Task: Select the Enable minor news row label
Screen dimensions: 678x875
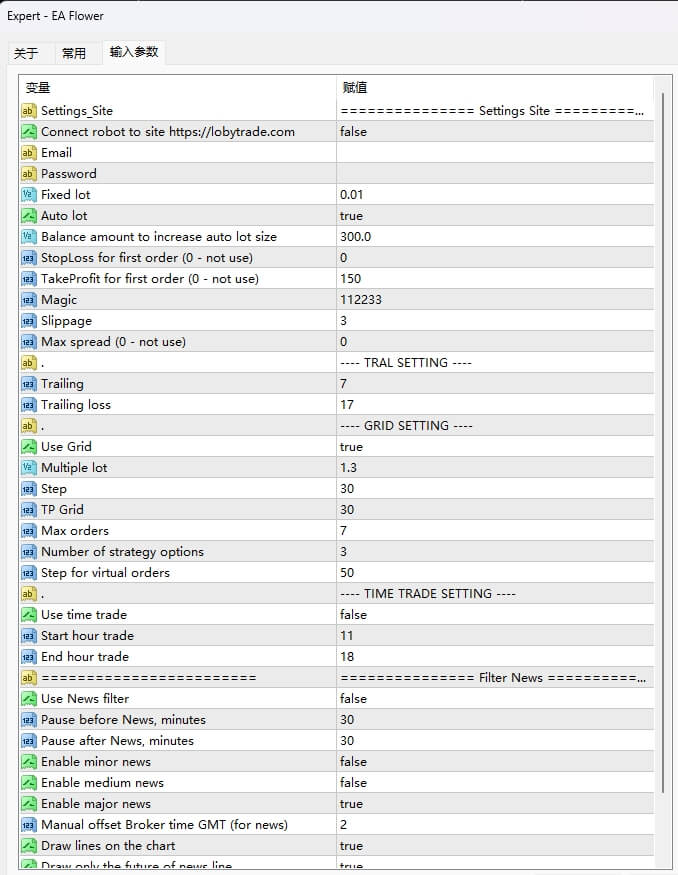Action: click(x=96, y=762)
